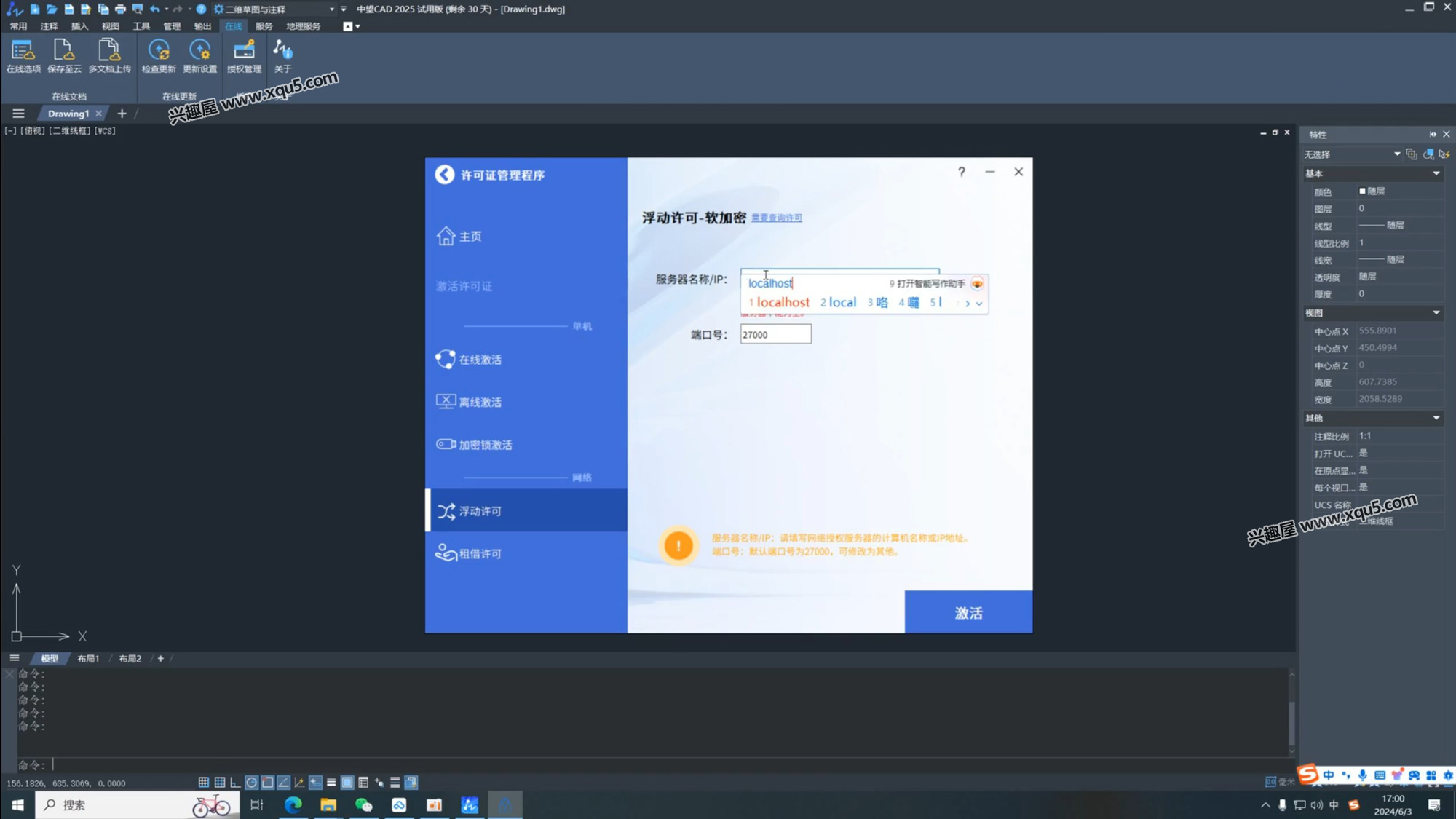
Task: Open the hamburger menu left of Drawing1 tab
Action: pyautogui.click(x=18, y=114)
